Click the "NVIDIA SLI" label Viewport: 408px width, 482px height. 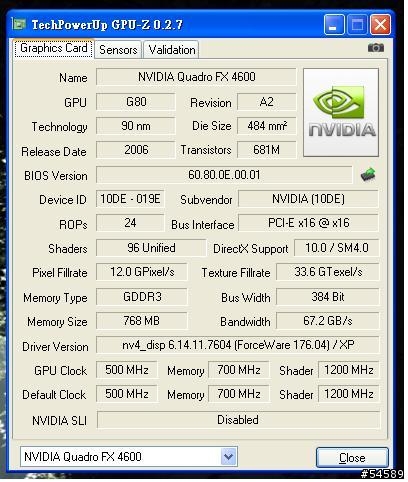(59, 421)
